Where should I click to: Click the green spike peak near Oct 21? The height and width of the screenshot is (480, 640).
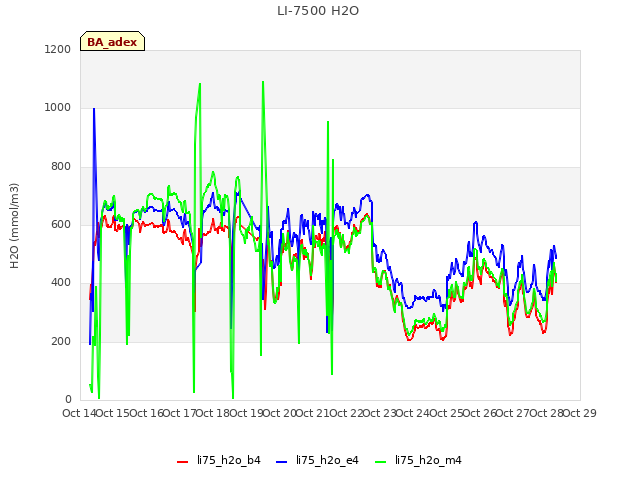tap(328, 122)
